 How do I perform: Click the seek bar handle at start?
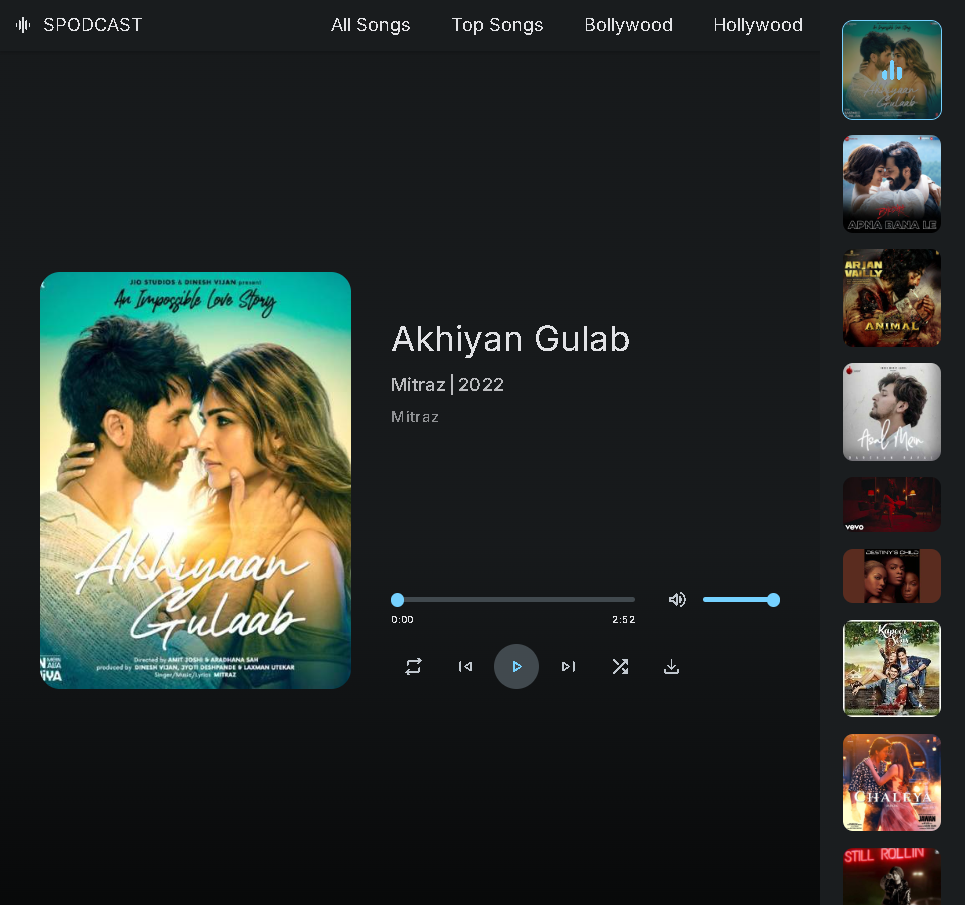(398, 600)
